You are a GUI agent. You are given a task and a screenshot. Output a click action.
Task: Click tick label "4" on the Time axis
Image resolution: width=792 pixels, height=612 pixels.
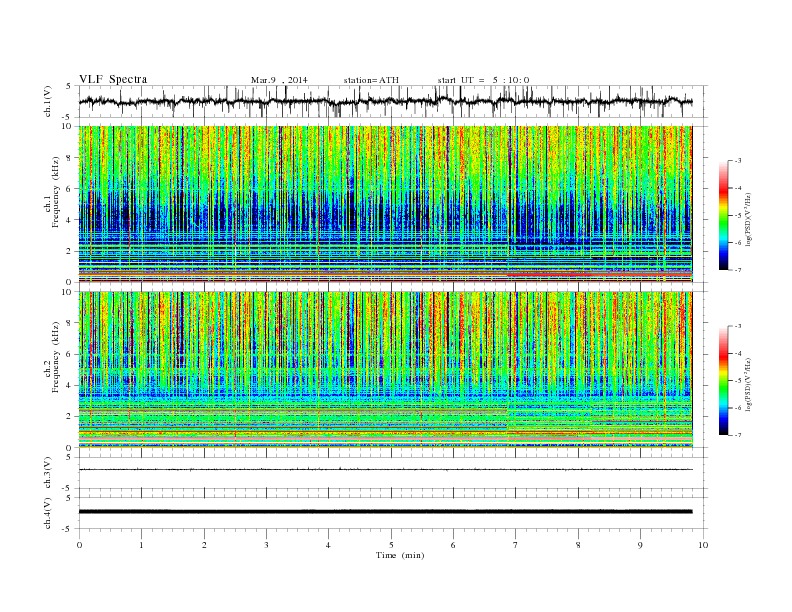coord(329,545)
